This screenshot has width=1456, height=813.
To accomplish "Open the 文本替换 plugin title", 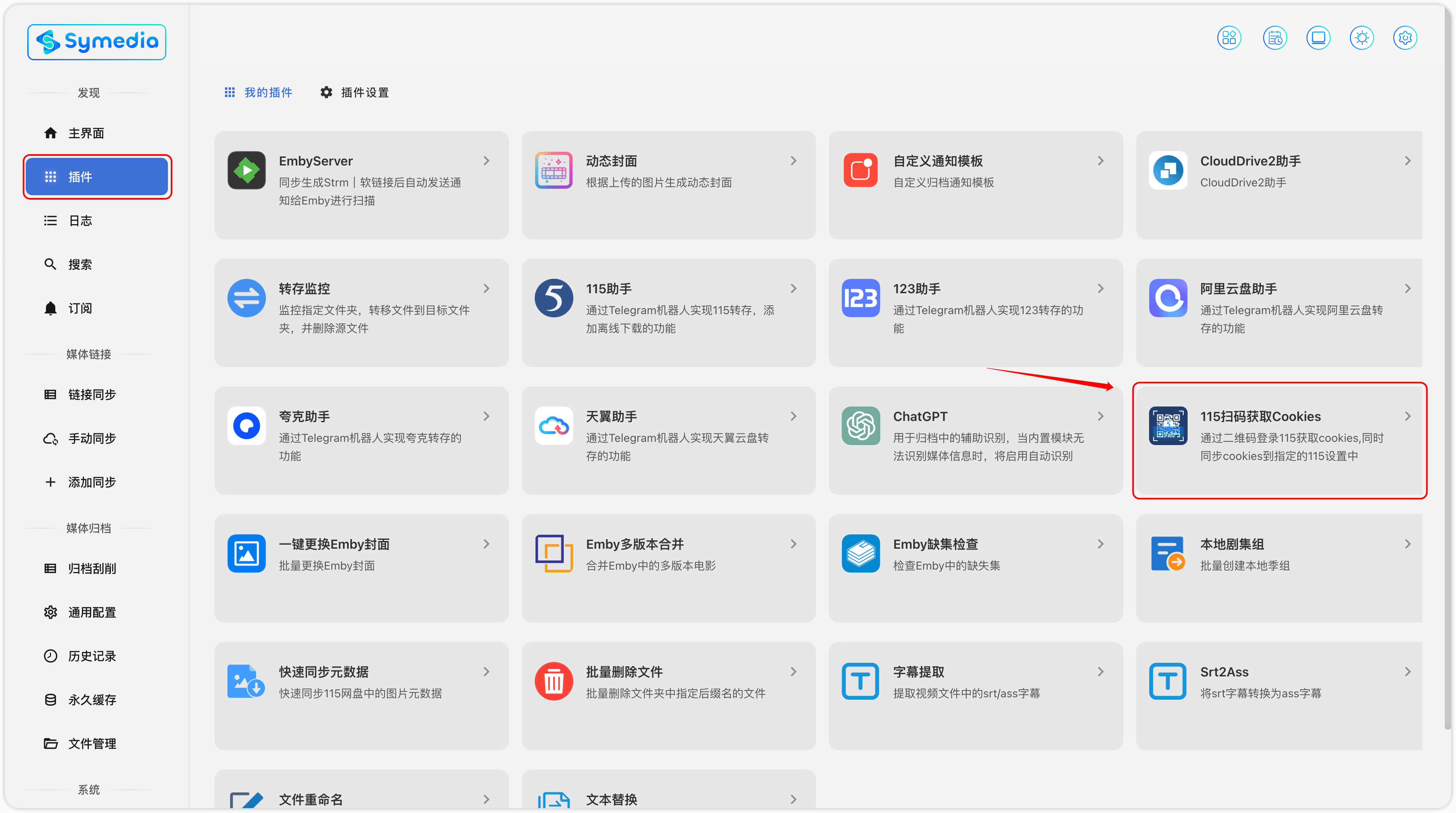I will point(611,799).
